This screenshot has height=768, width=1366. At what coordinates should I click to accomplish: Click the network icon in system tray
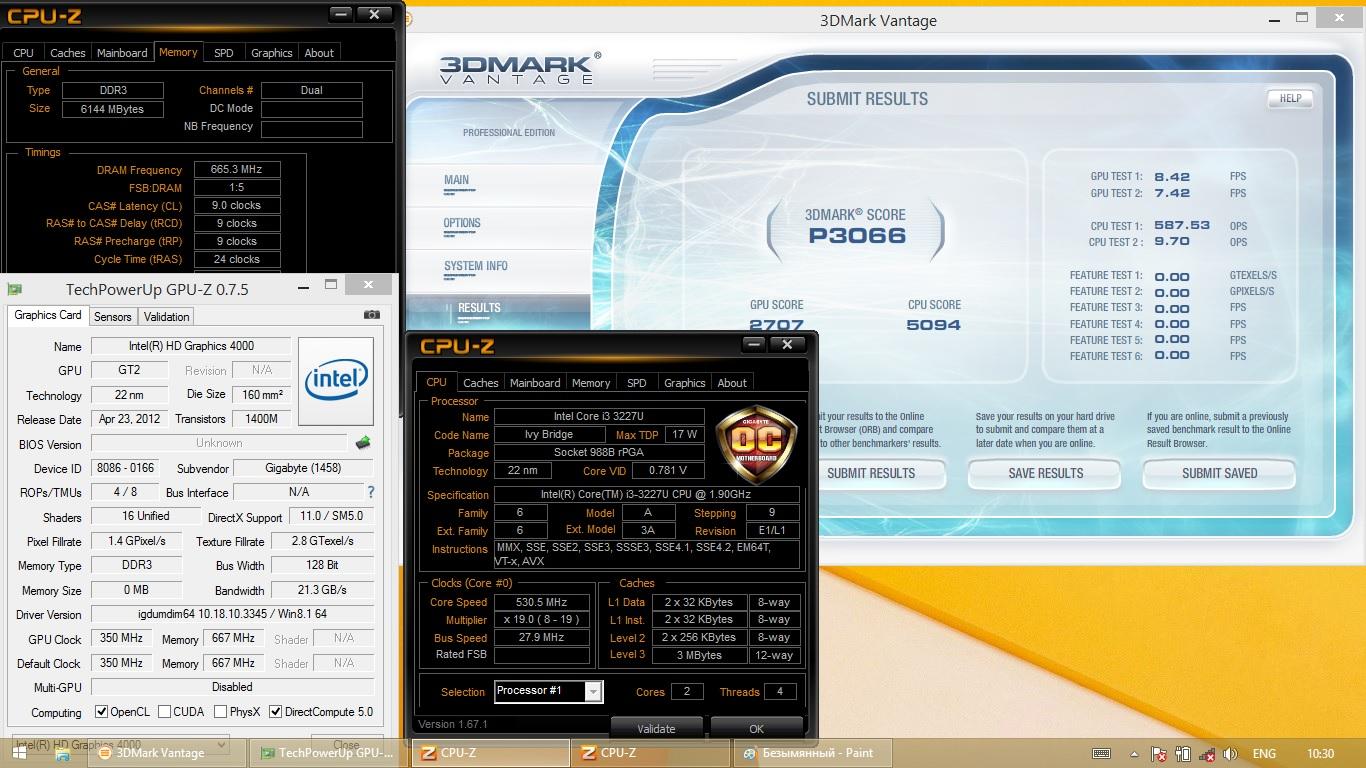coord(1206,754)
